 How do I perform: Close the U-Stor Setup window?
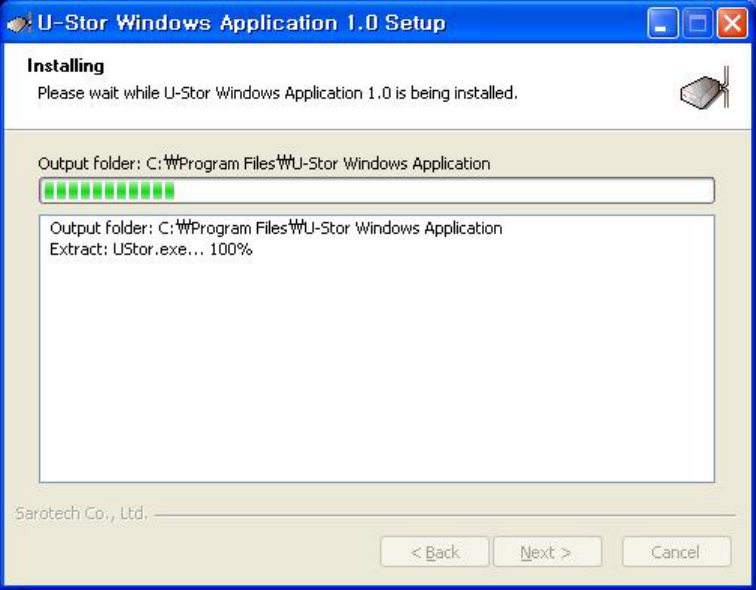(x=732, y=23)
